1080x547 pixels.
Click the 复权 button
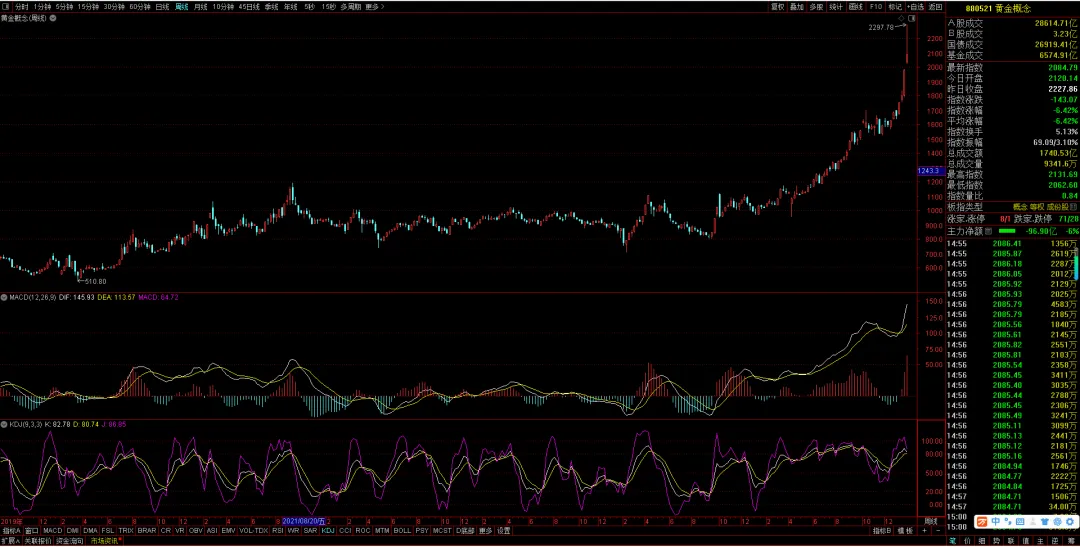click(x=778, y=7)
